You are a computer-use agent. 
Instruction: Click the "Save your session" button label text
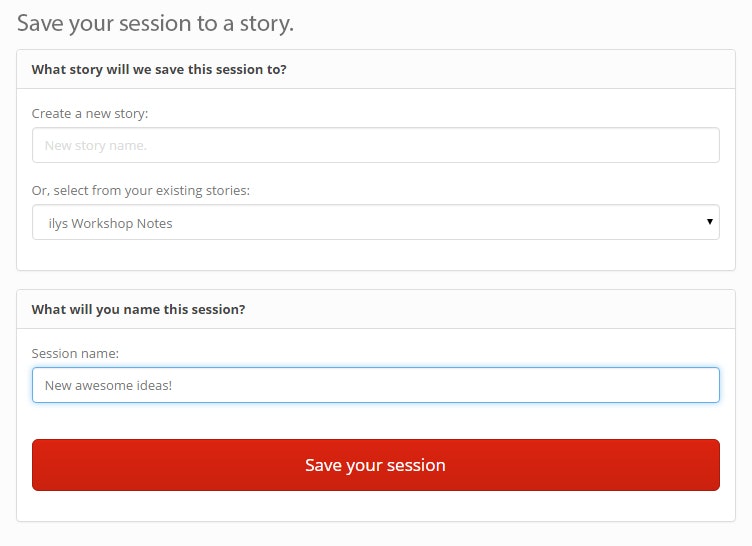click(x=375, y=465)
